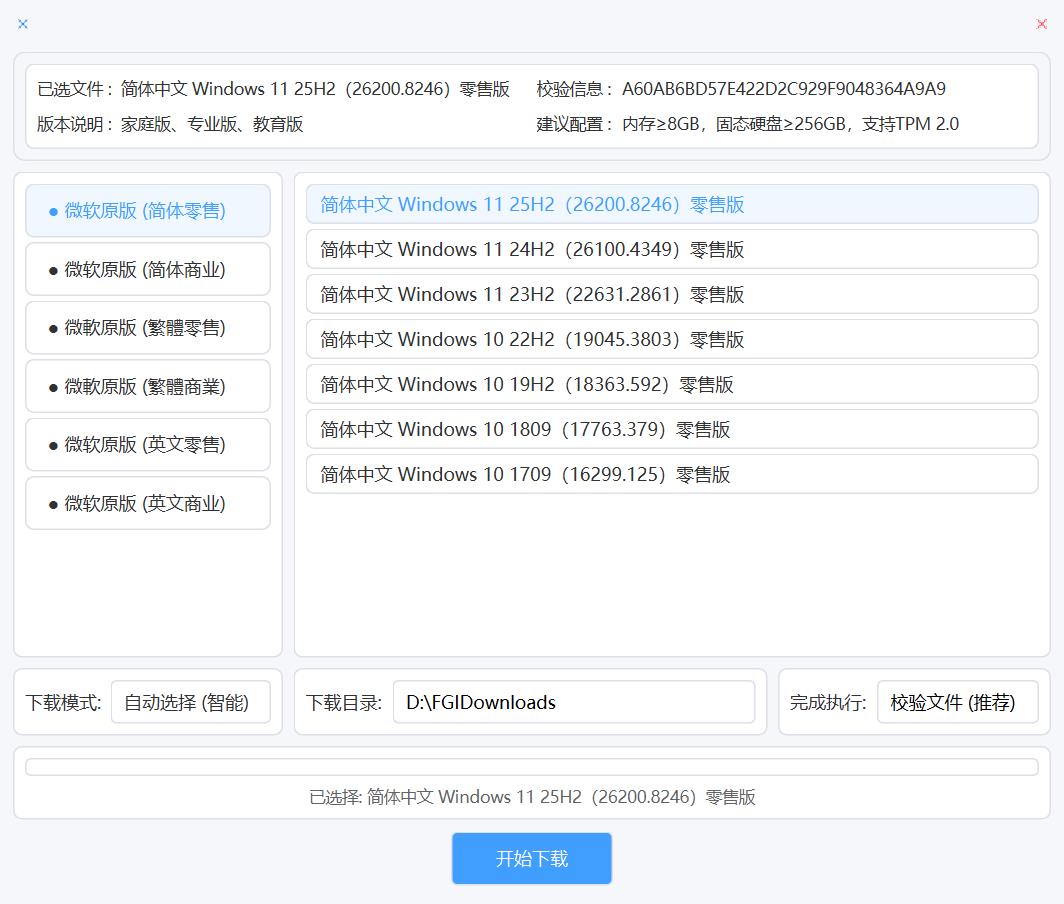The image size is (1064, 904).
Task: Select the 微软原版 (英文零售) category
Action: point(147,444)
